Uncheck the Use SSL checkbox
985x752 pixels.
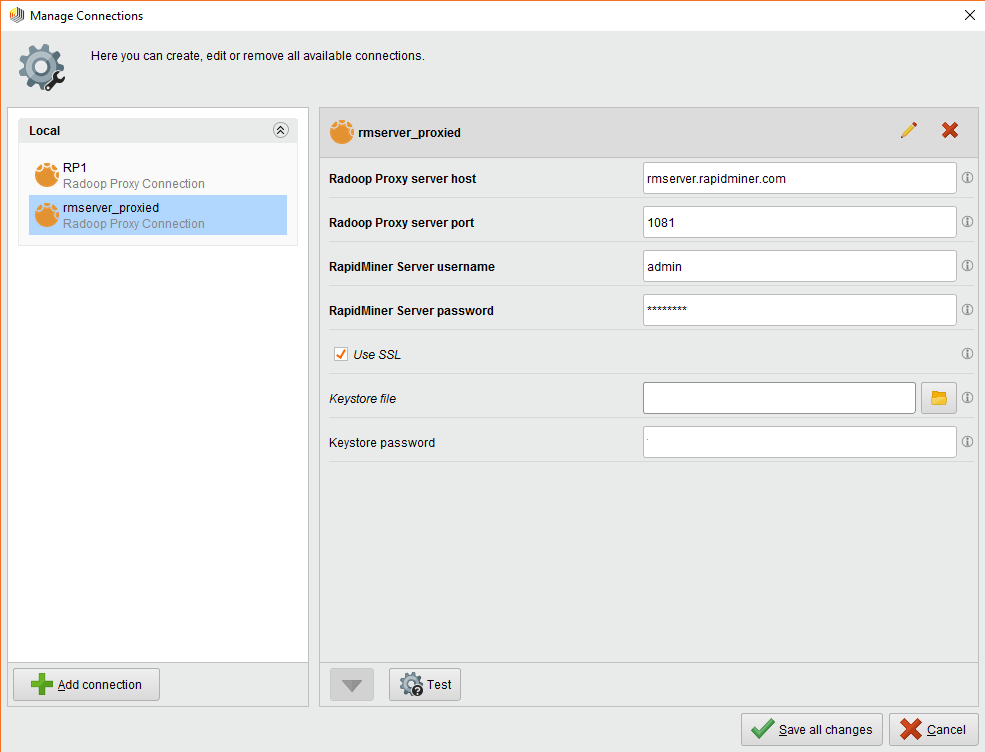[x=341, y=354]
